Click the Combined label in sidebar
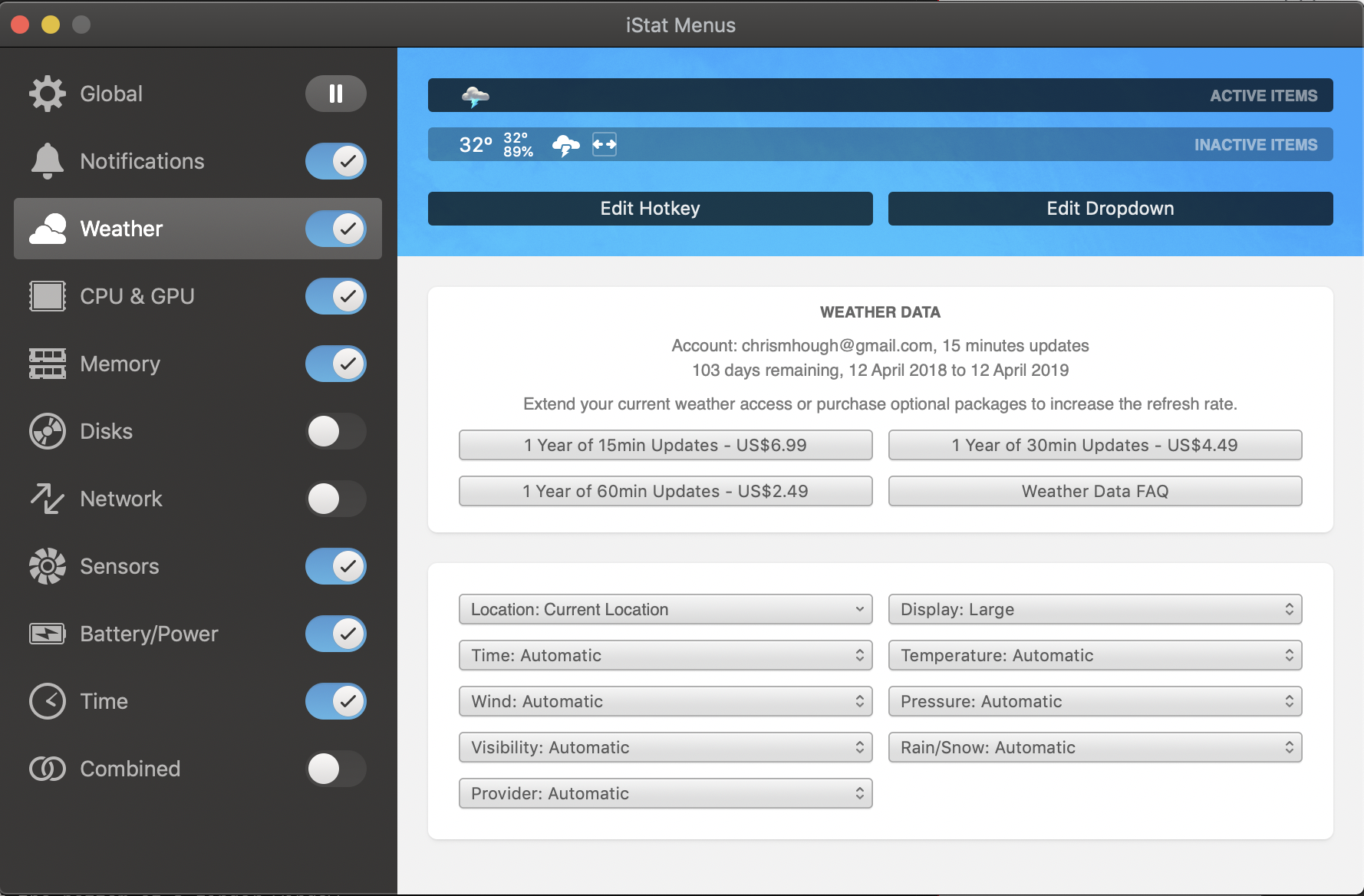 click(130, 769)
